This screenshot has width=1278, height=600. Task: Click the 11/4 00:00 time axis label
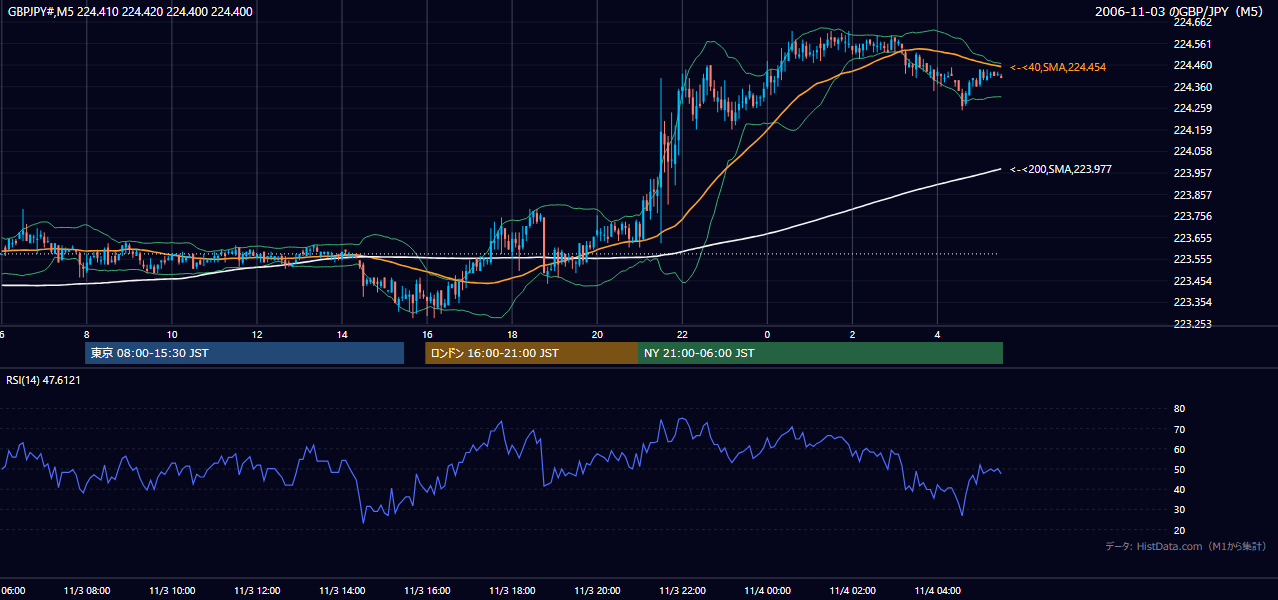click(767, 591)
